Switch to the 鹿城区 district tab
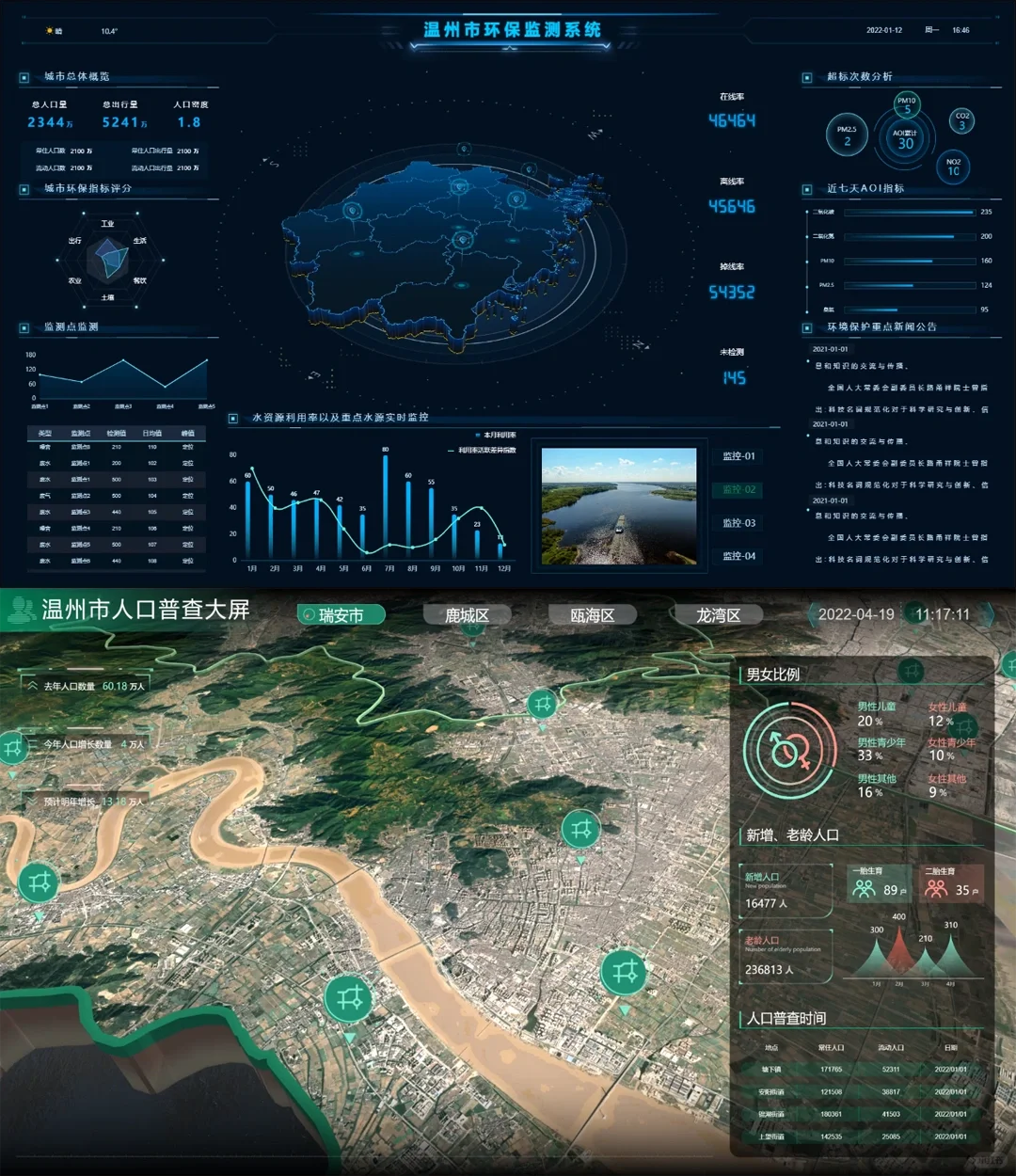 (x=467, y=615)
